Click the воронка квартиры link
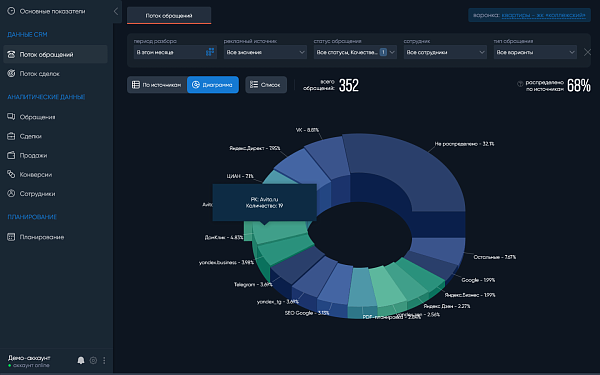 point(543,15)
